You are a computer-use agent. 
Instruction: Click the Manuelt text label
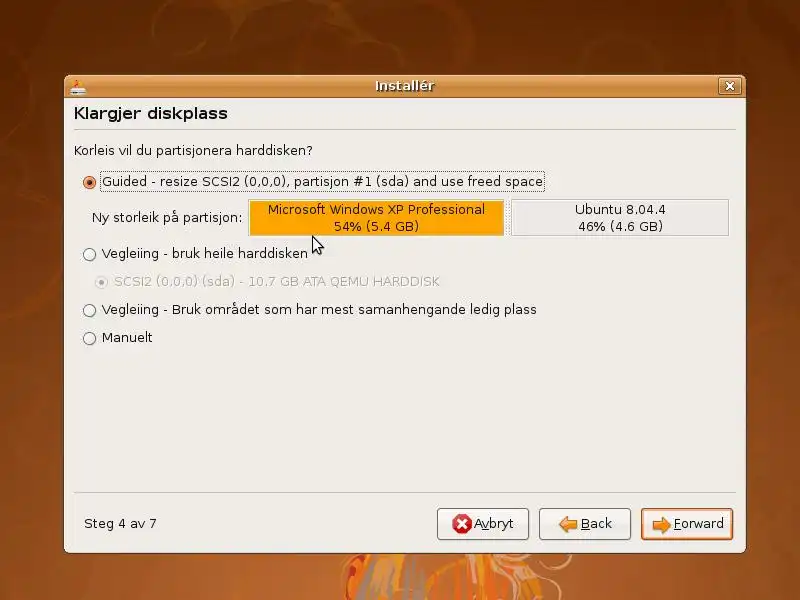pos(127,338)
